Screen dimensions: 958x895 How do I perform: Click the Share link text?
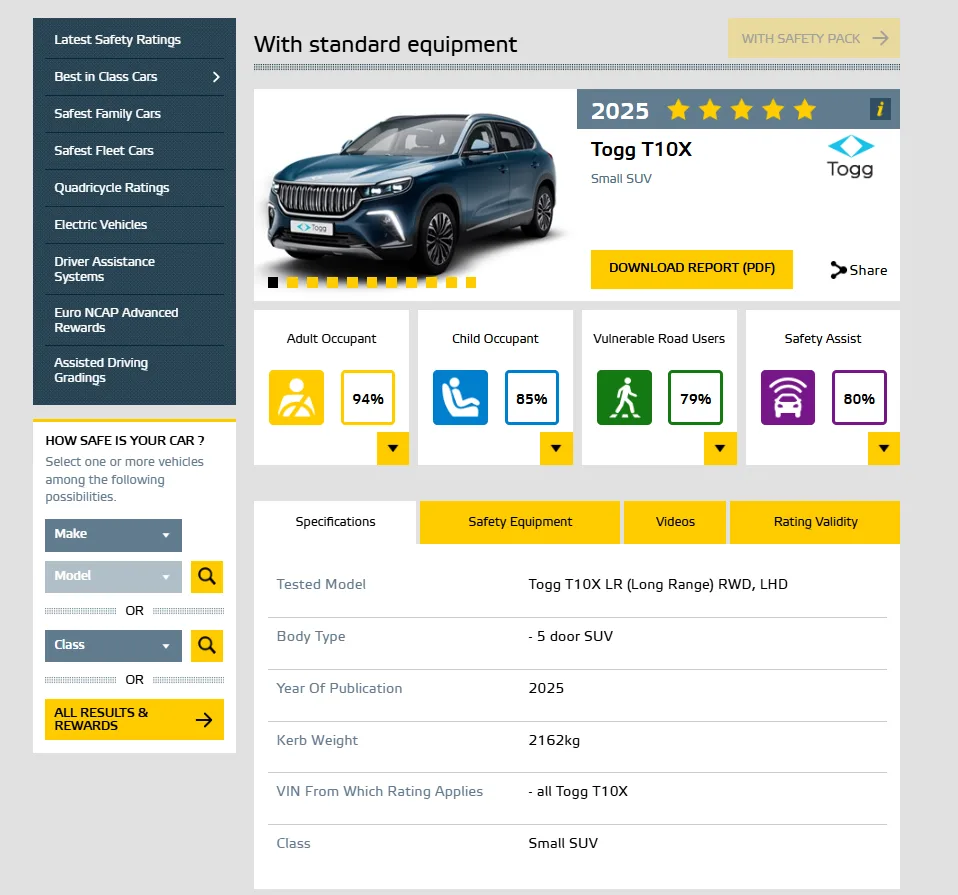coord(868,270)
